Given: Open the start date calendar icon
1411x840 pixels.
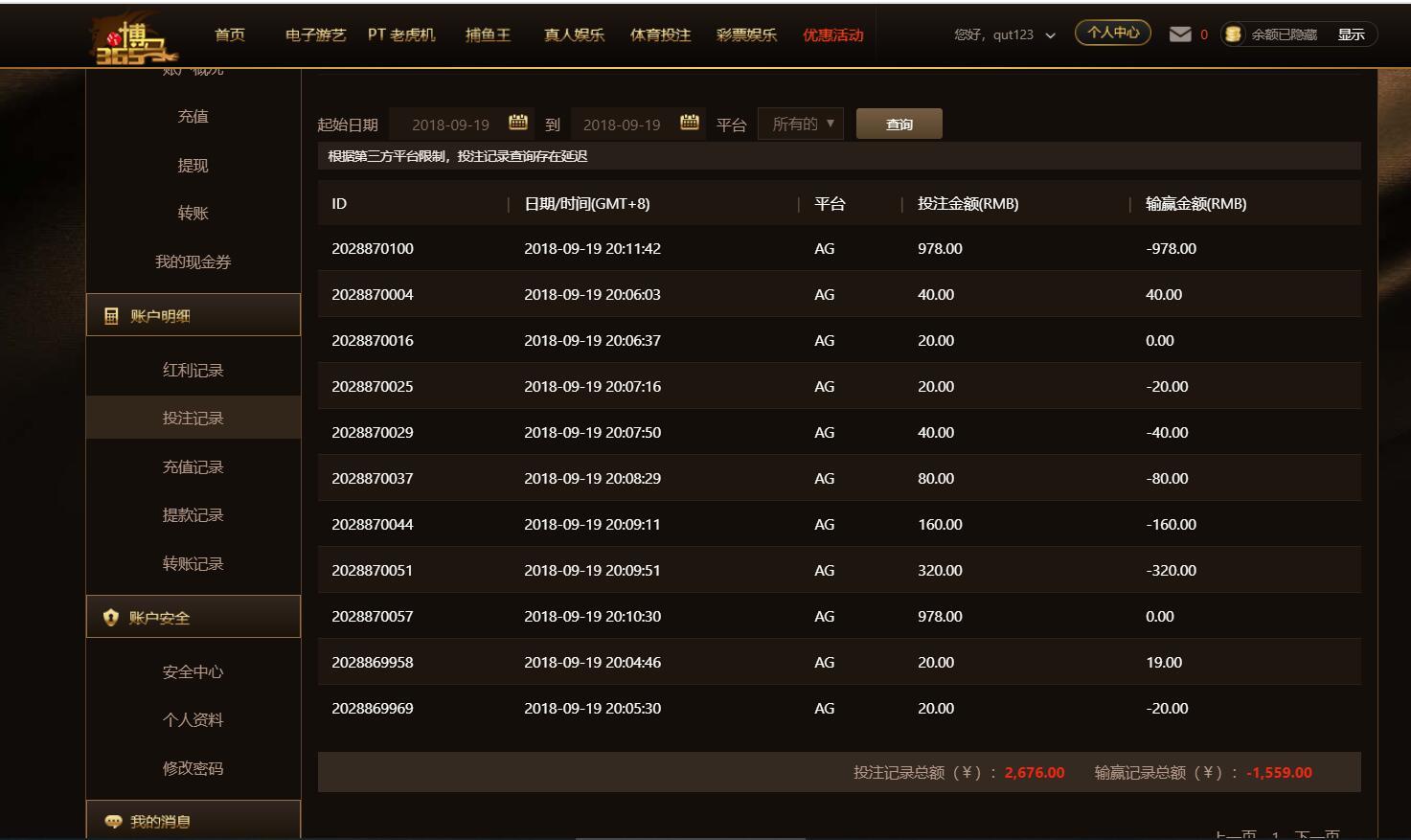Looking at the screenshot, I should (x=518, y=123).
